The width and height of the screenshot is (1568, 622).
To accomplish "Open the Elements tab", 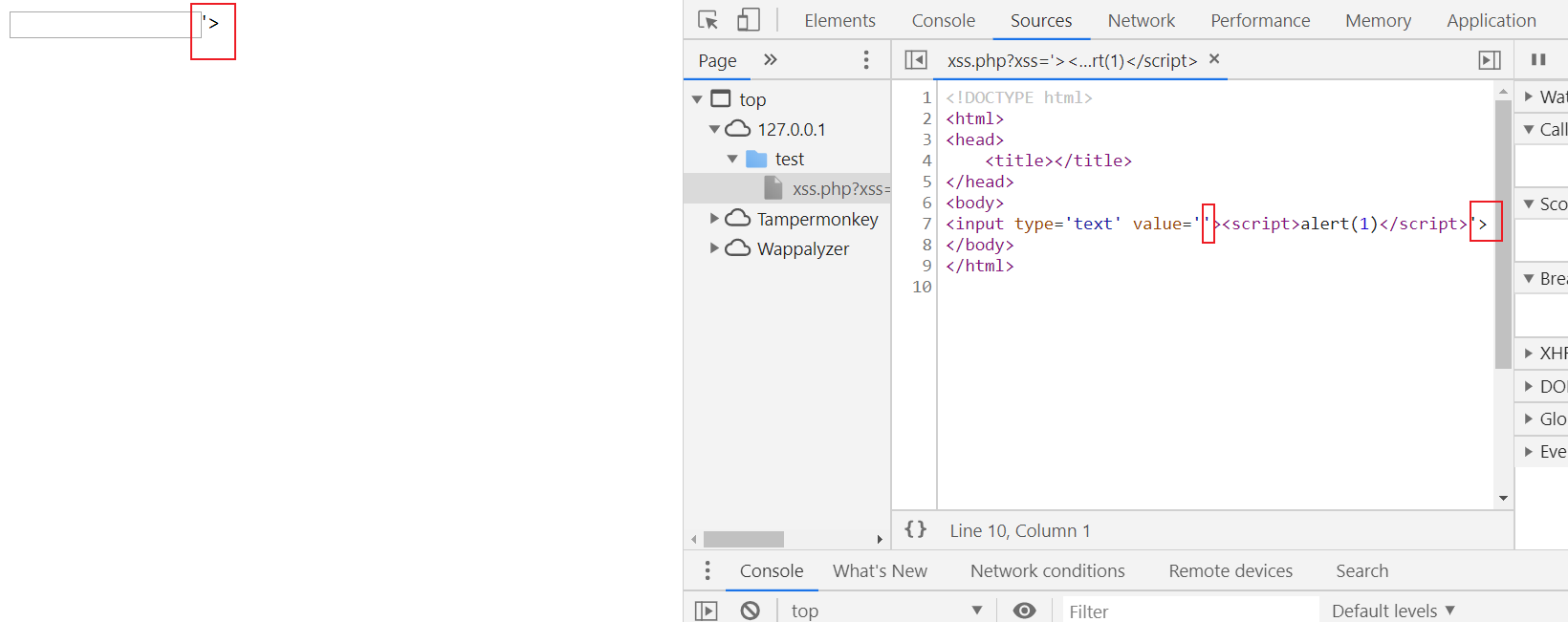I will (x=839, y=20).
